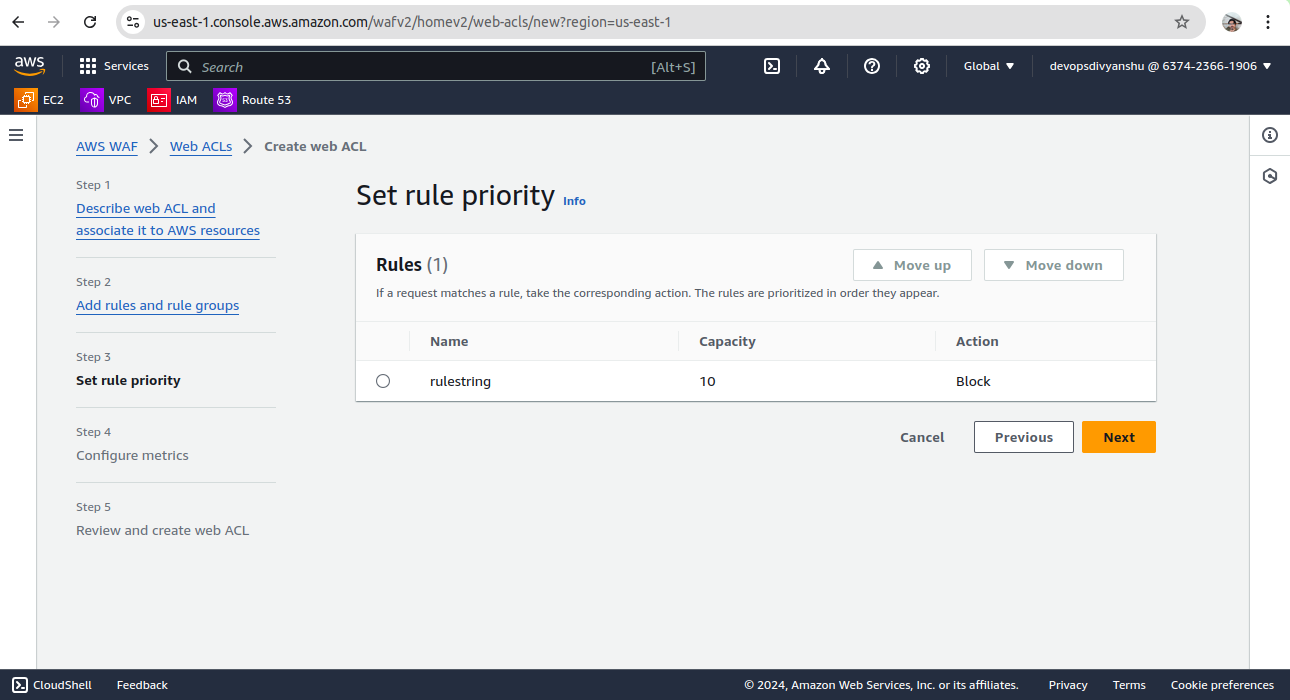
Task: Open the AWS CloudShell icon in top bar
Action: (x=772, y=66)
